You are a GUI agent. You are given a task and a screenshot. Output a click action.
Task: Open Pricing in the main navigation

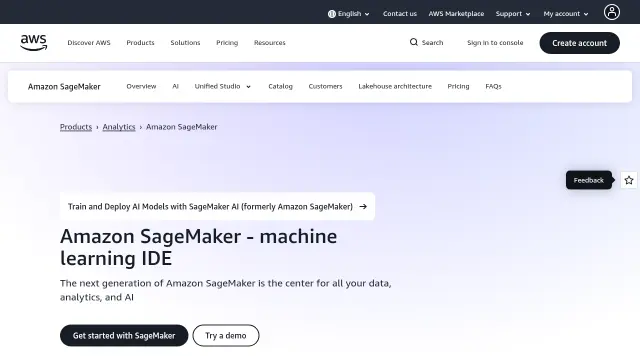pyautogui.click(x=227, y=43)
